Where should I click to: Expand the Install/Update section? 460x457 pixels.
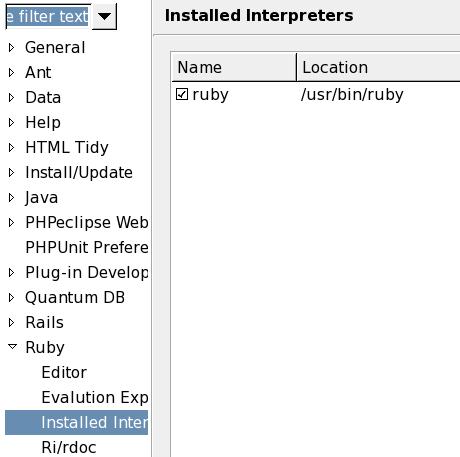(11, 173)
